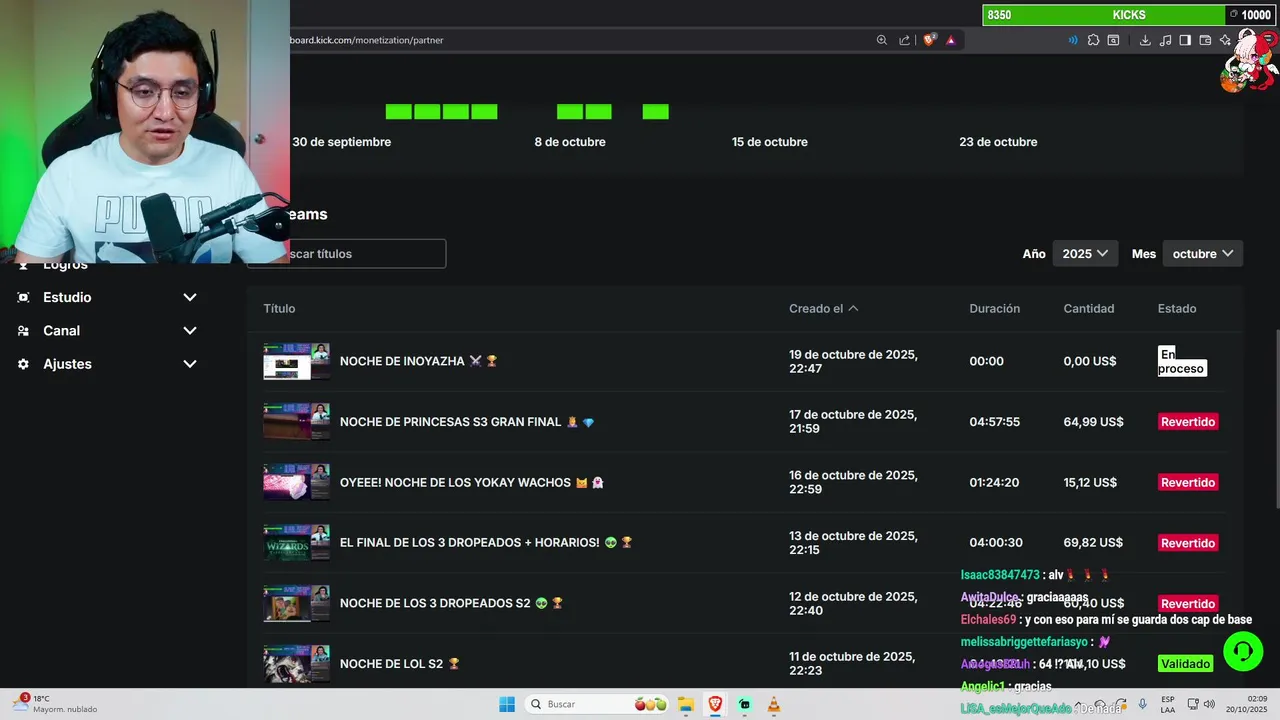
Task: Open the music note playlist icon
Action: tap(1165, 40)
